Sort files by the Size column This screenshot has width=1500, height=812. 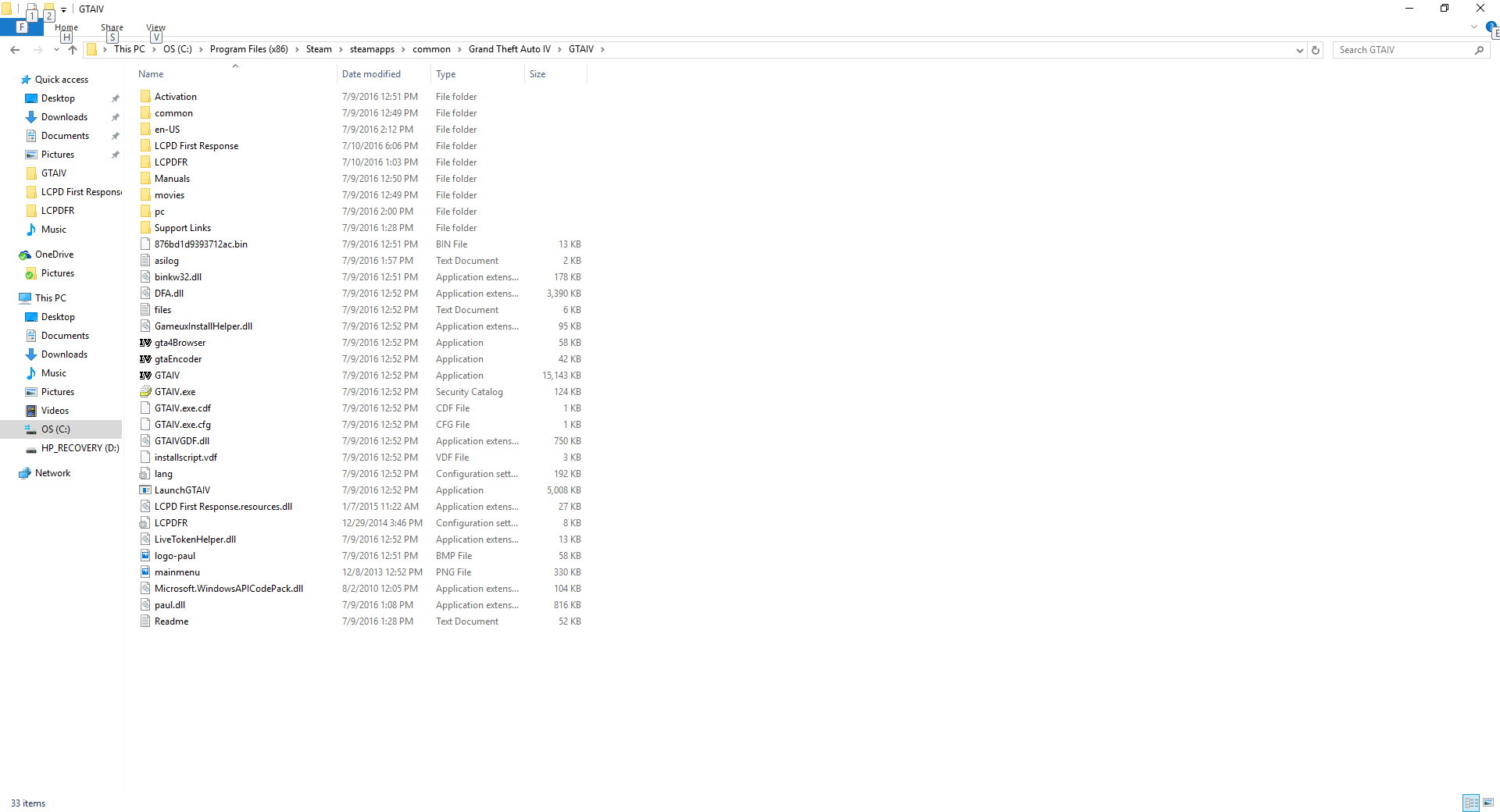[555, 74]
